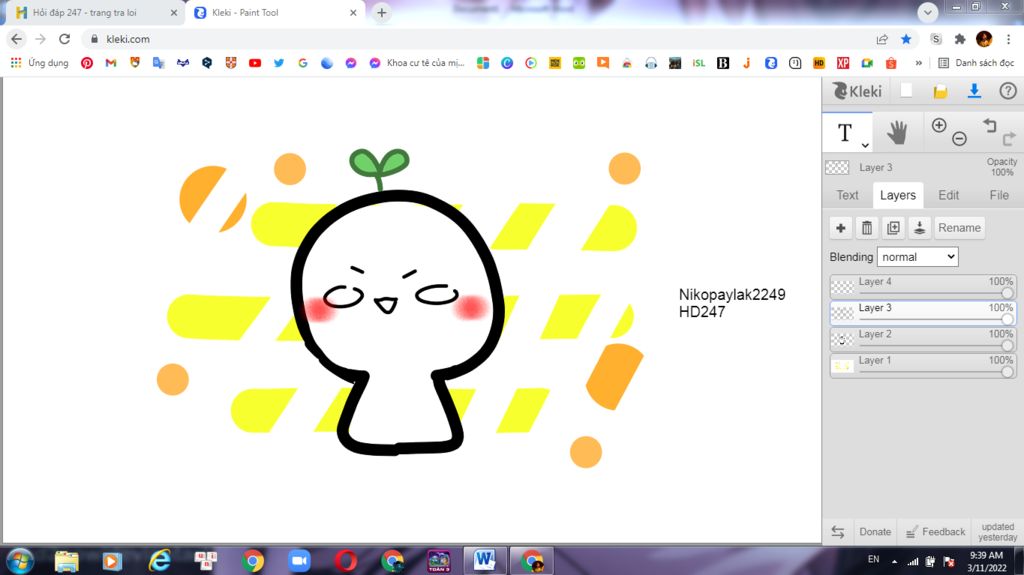
Task: Share this page icon in address bar
Action: [882, 39]
